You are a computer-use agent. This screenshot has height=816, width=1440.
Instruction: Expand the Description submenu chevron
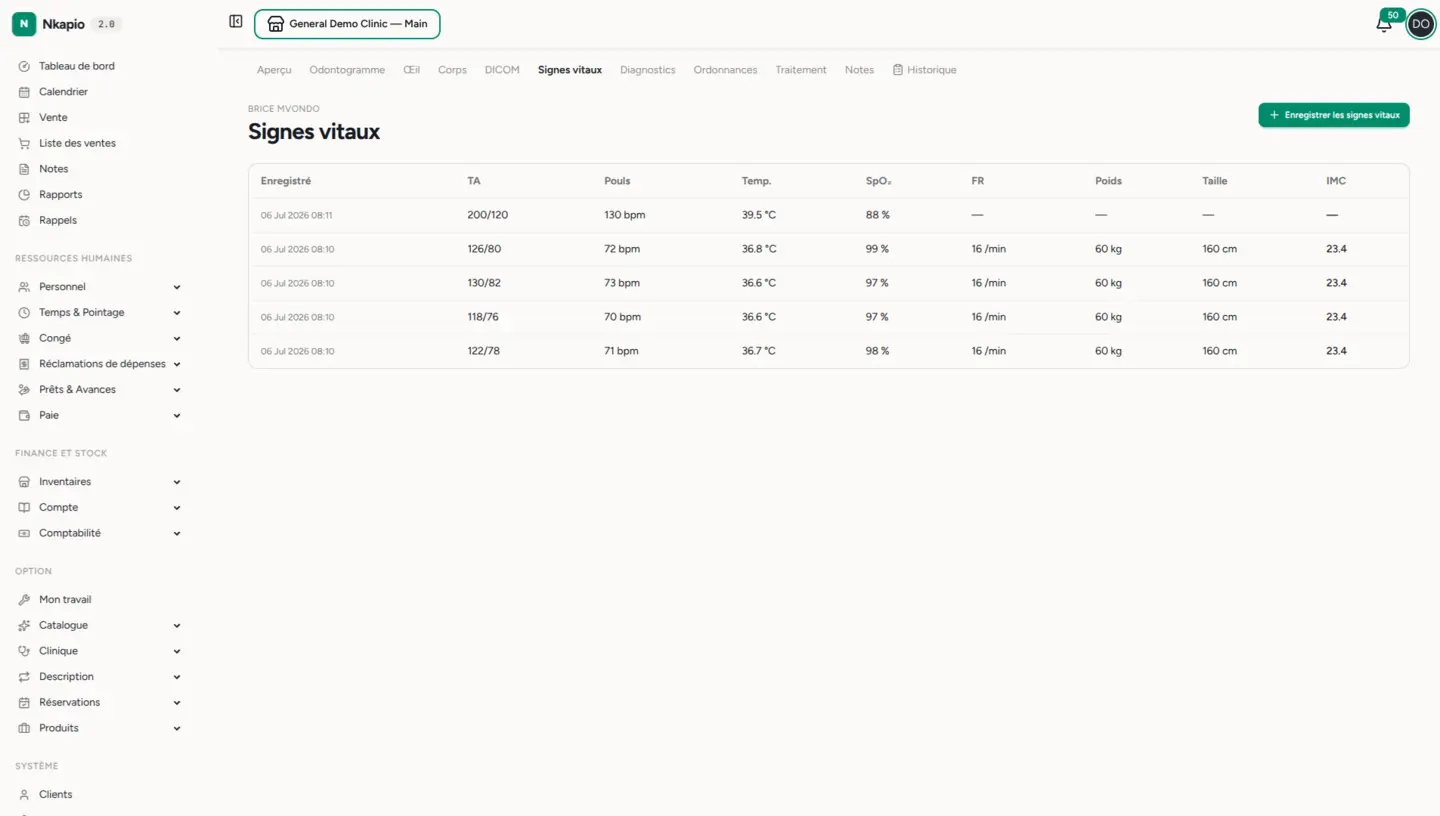(177, 677)
